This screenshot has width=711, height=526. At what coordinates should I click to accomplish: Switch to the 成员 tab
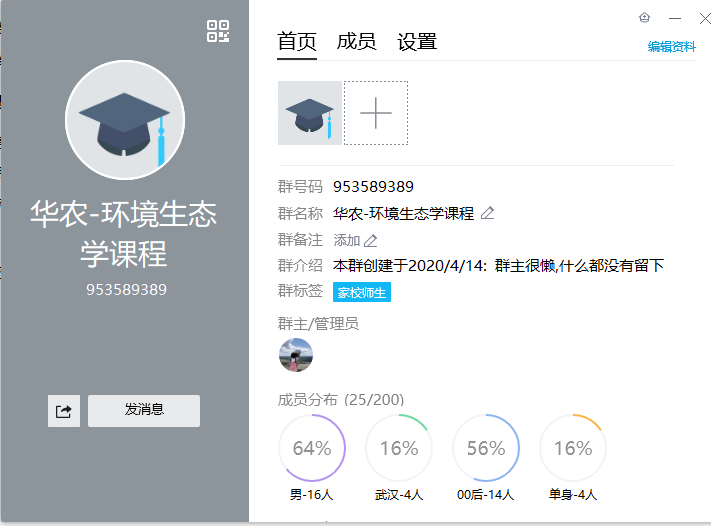coord(356,42)
